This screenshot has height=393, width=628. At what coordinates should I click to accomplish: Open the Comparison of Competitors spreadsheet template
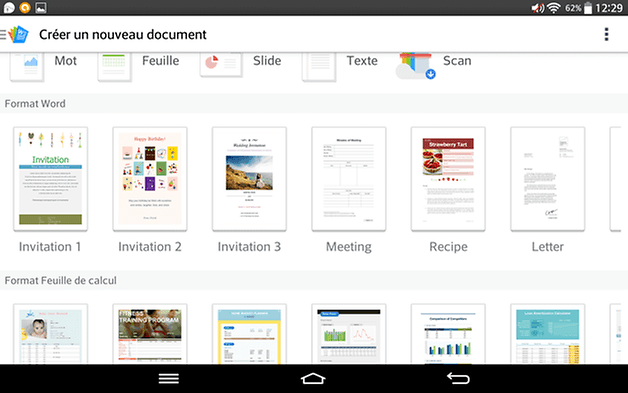[x=448, y=334]
